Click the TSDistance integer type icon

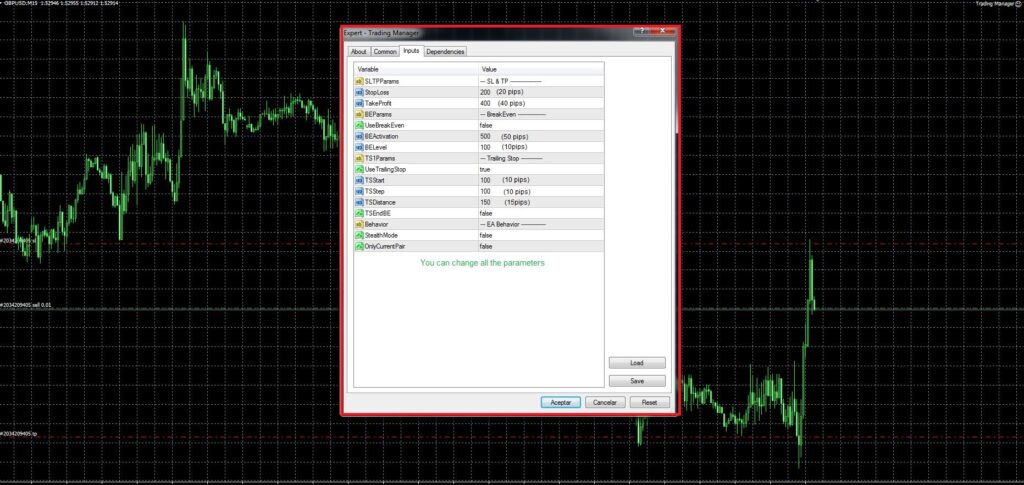tap(359, 202)
